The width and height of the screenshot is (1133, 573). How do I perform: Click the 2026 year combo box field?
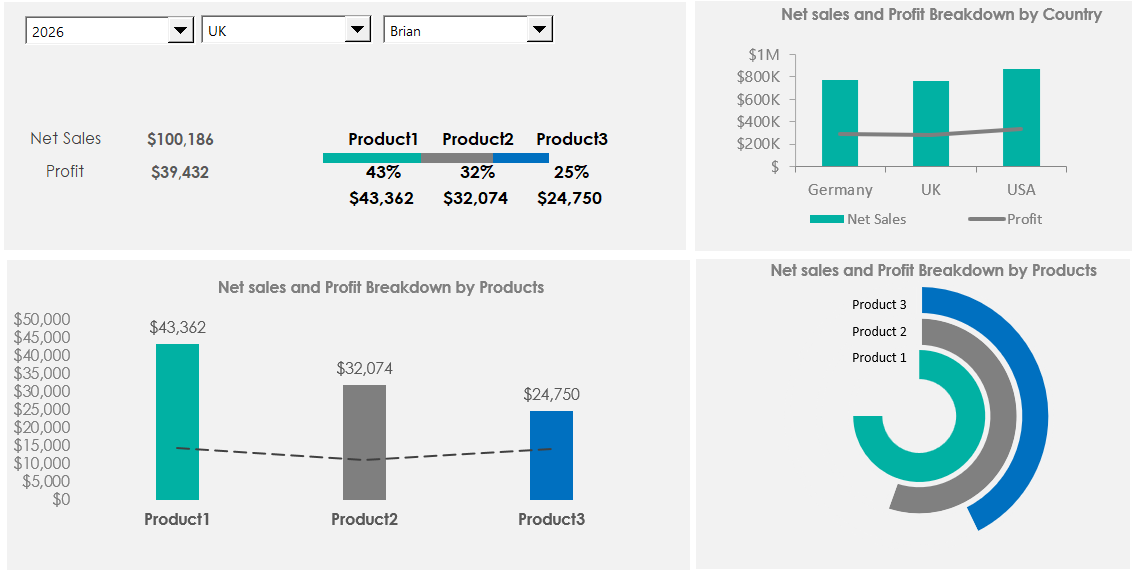97,31
